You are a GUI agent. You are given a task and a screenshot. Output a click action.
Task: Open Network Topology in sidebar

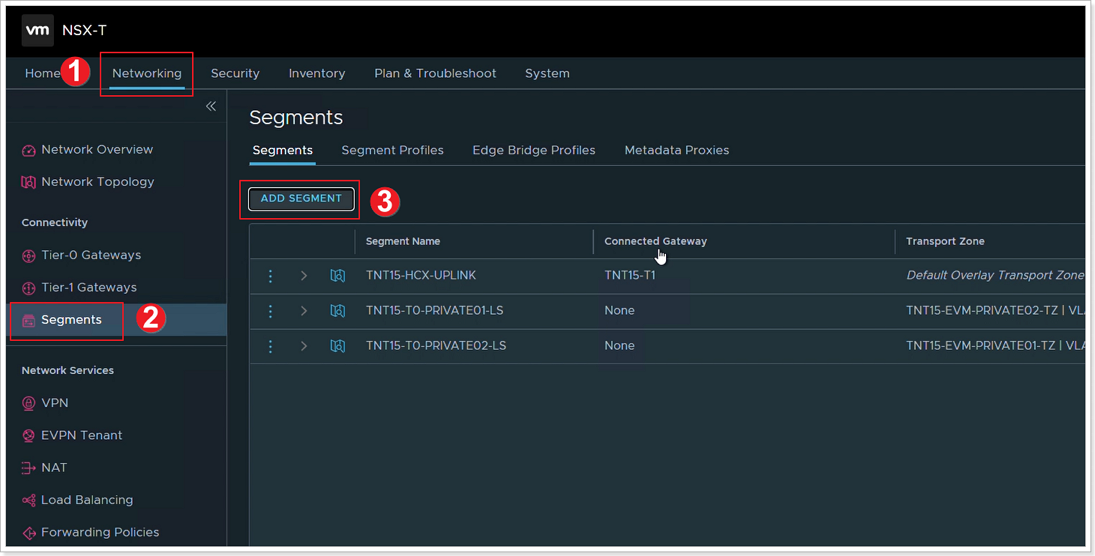(x=98, y=182)
